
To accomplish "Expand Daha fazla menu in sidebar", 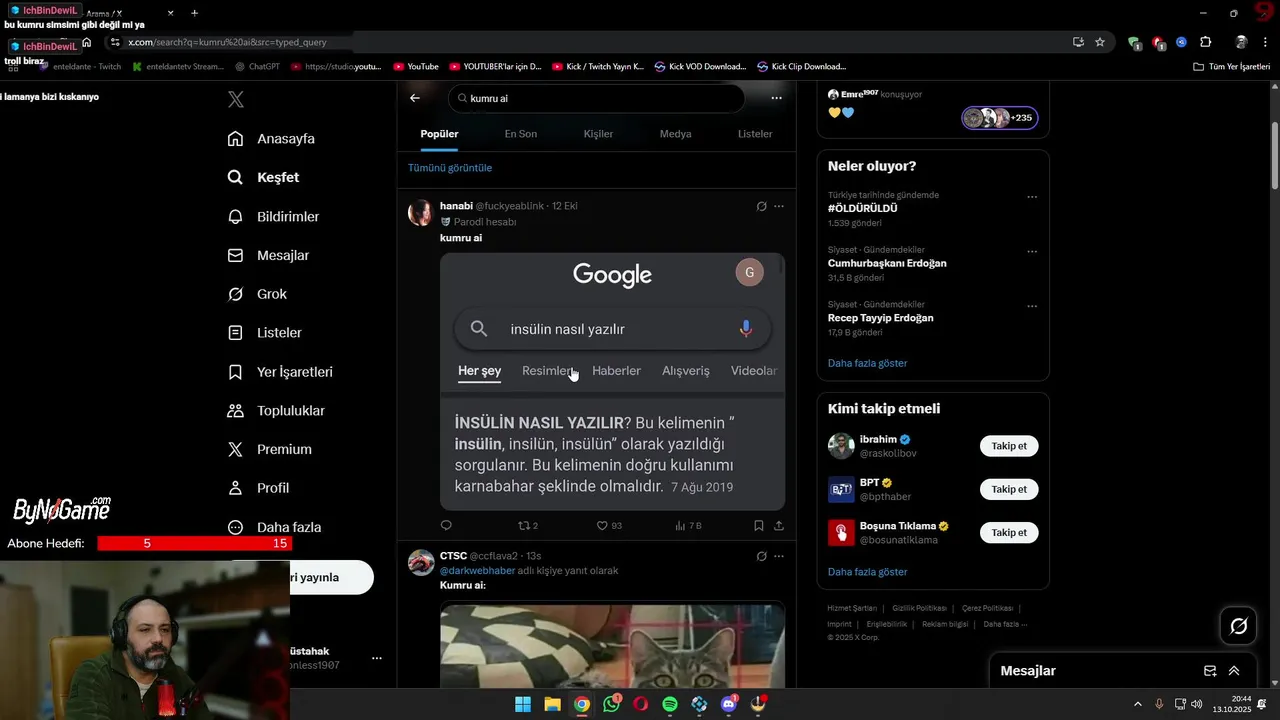I will (274, 527).
